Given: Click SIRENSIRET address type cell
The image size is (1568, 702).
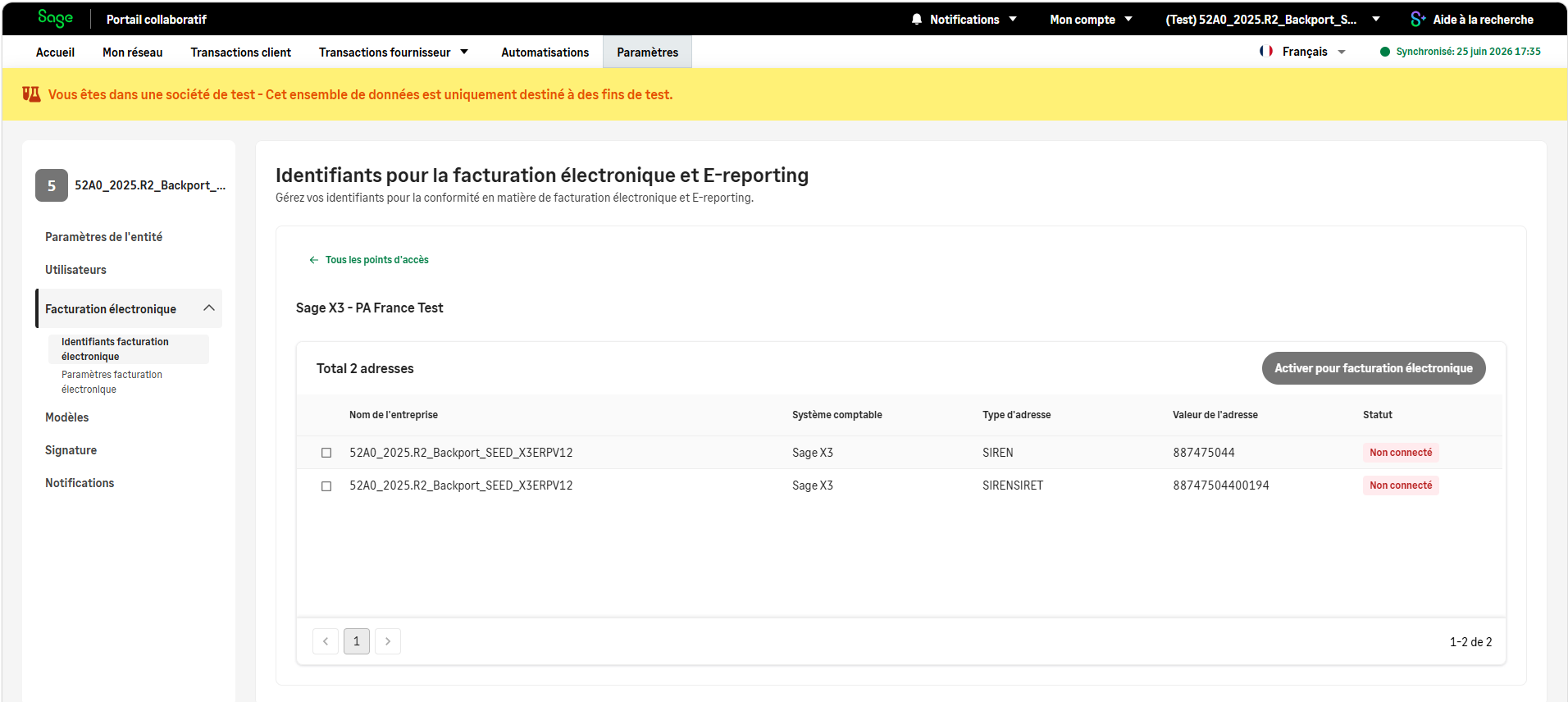Looking at the screenshot, I should [1013, 485].
